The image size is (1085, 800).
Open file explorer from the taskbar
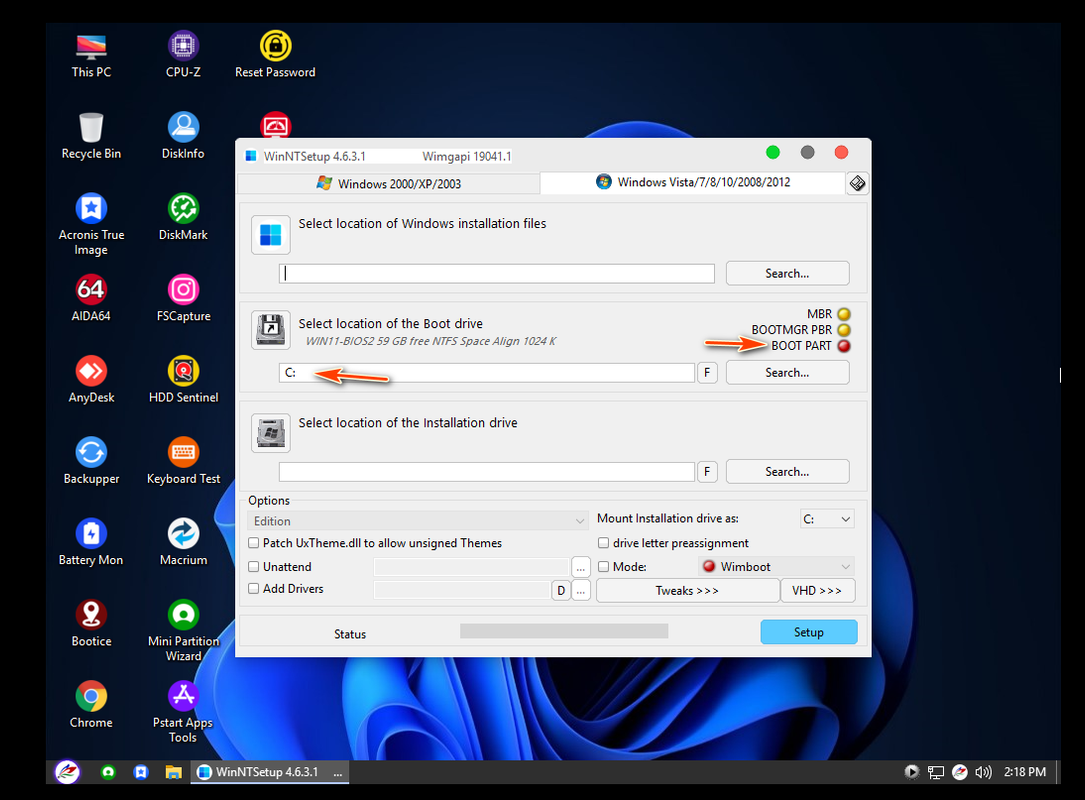point(173,772)
